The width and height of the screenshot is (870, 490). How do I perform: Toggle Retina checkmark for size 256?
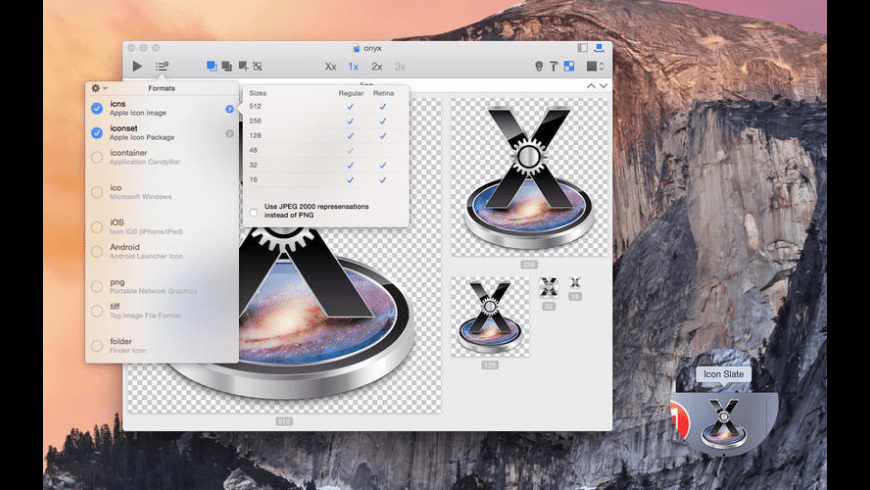point(383,121)
